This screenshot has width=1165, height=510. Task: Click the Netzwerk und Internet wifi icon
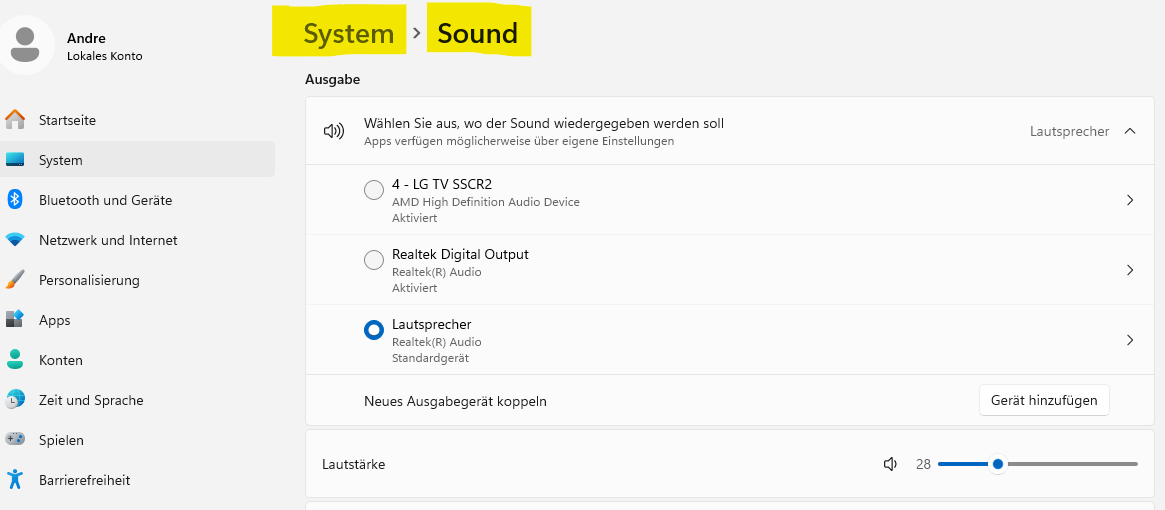15,240
